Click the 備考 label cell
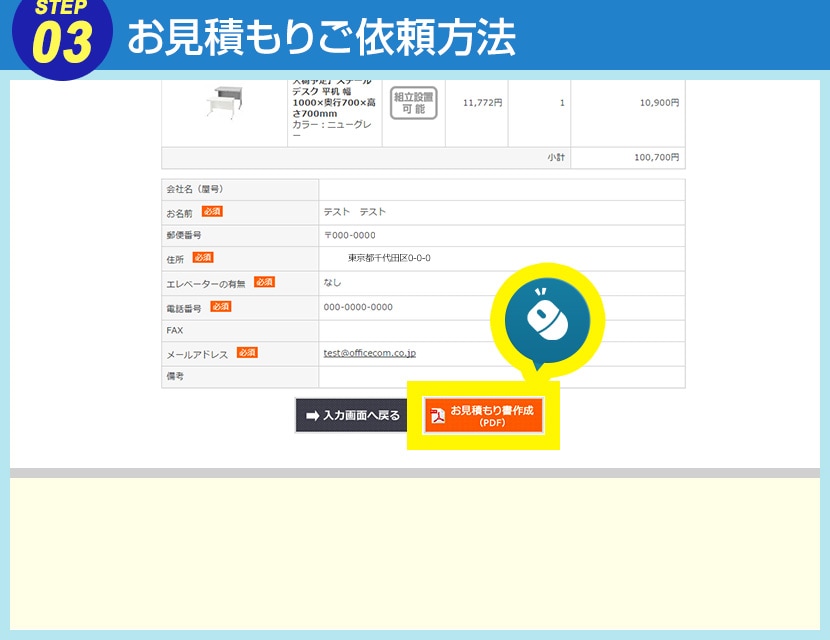 (240, 376)
